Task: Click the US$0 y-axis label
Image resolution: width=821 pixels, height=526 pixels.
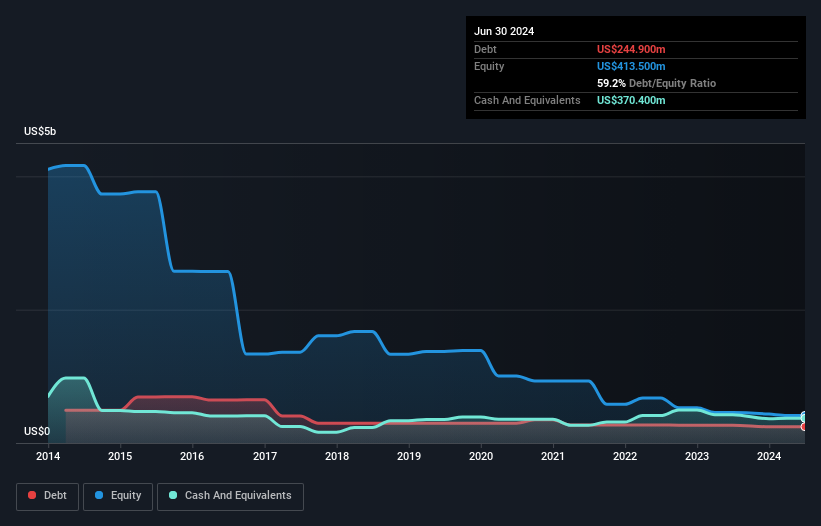Action: click(37, 431)
